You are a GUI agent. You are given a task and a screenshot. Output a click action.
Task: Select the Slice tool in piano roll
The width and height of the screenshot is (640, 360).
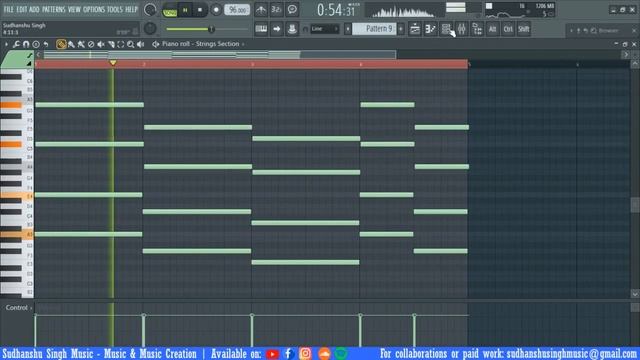point(111,44)
